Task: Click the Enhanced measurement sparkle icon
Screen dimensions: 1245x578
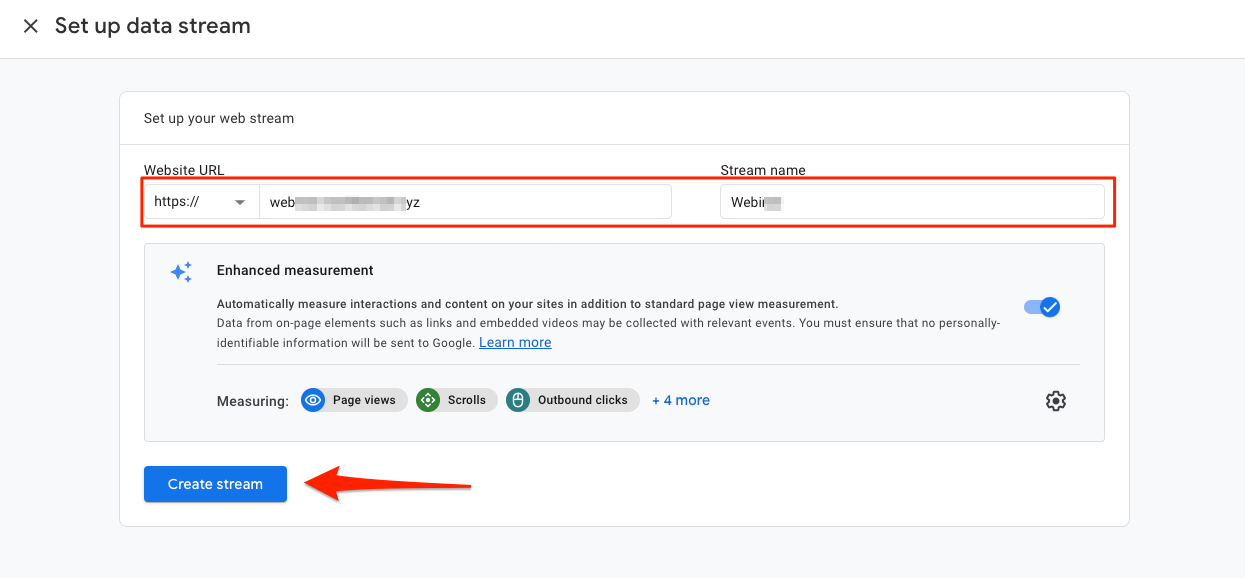Action: coord(181,272)
